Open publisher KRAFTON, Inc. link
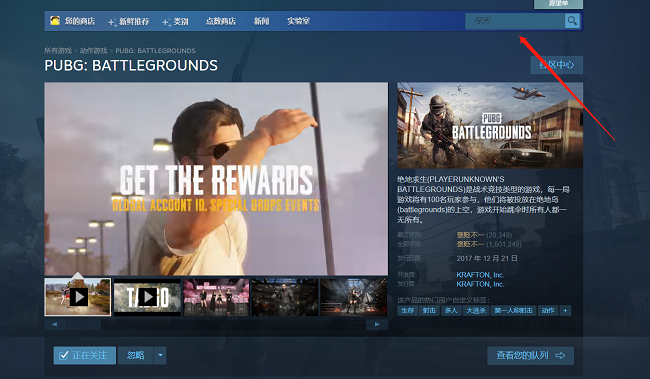 point(480,284)
